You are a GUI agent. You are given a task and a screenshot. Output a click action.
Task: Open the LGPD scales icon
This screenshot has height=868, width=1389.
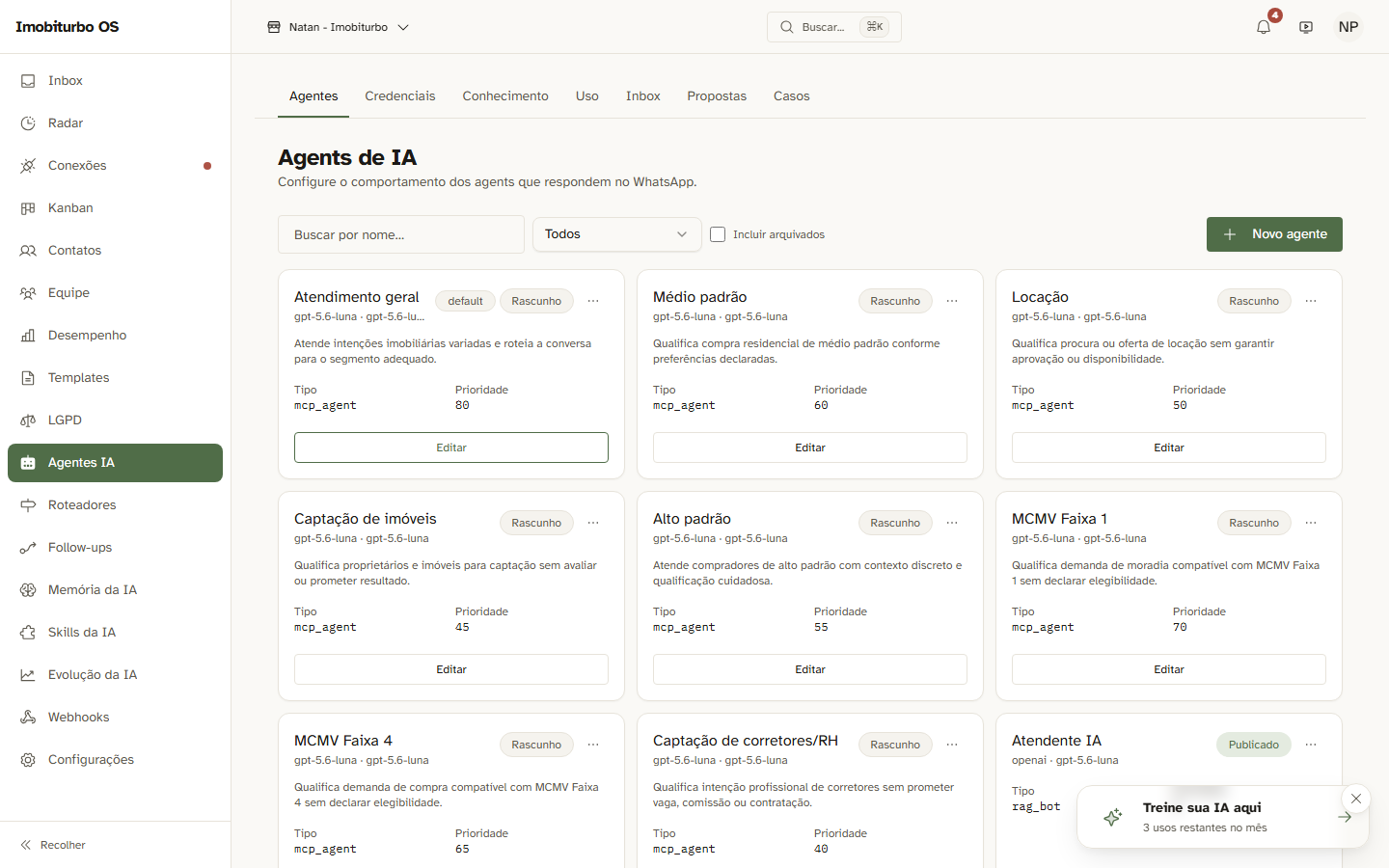pyautogui.click(x=28, y=420)
